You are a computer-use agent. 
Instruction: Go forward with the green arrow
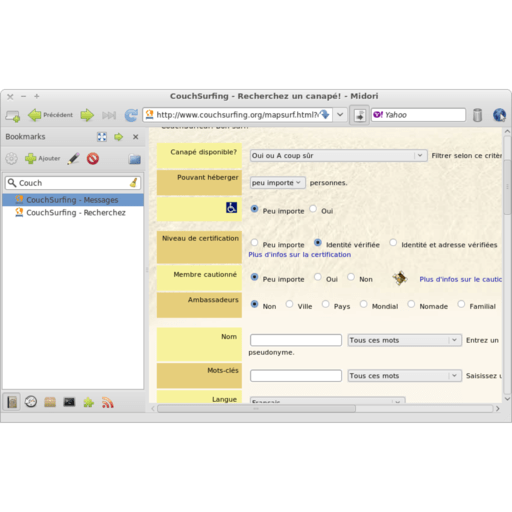pos(87,115)
